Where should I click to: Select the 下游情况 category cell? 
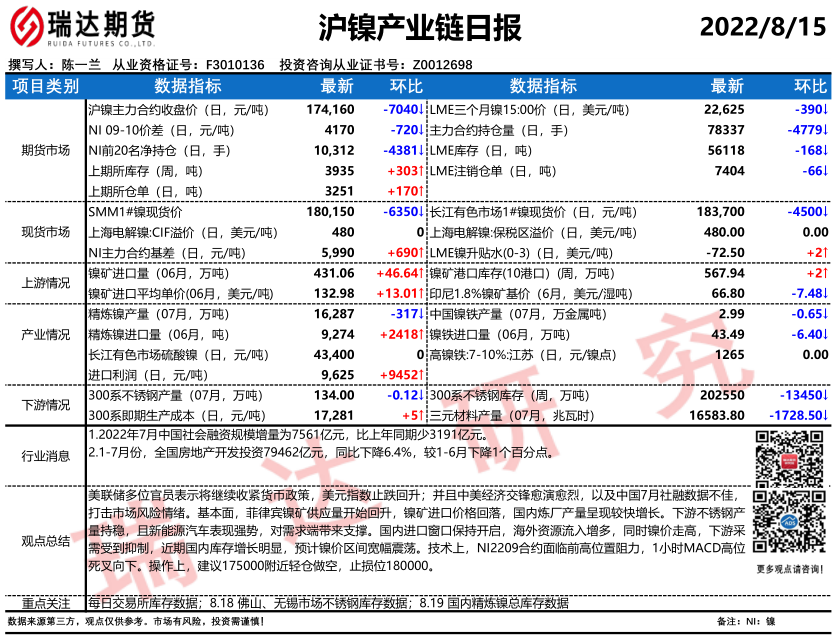click(x=45, y=405)
